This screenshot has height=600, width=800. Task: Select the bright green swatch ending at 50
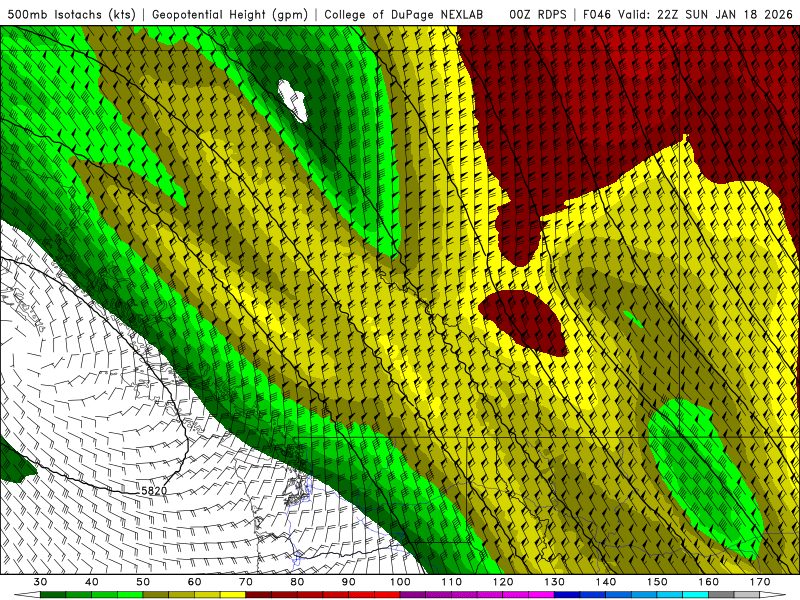click(130, 595)
